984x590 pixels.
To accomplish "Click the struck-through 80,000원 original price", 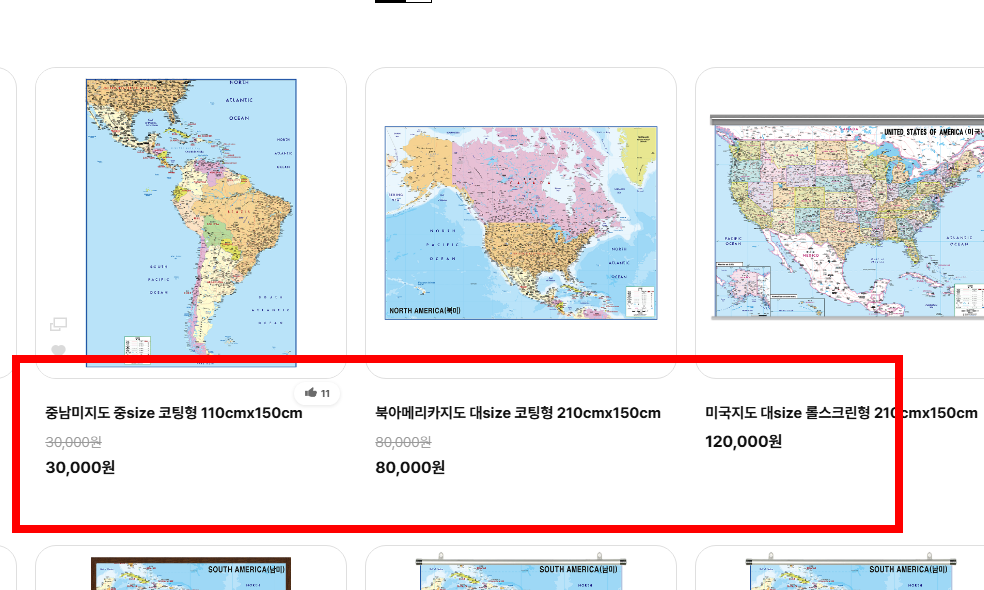I will click(x=404, y=442).
